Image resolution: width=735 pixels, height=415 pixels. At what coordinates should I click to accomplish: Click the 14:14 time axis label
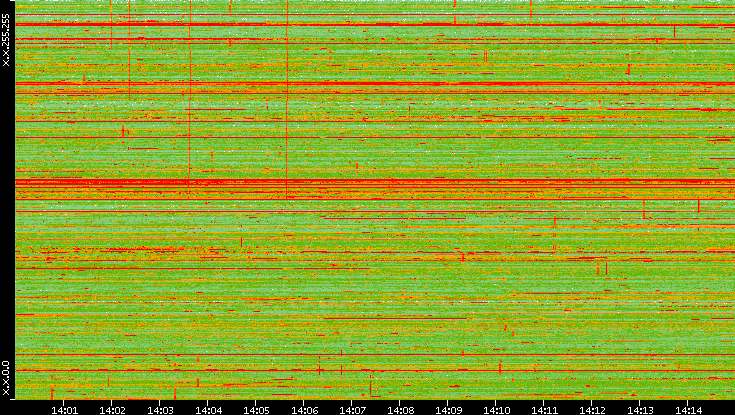point(688,410)
